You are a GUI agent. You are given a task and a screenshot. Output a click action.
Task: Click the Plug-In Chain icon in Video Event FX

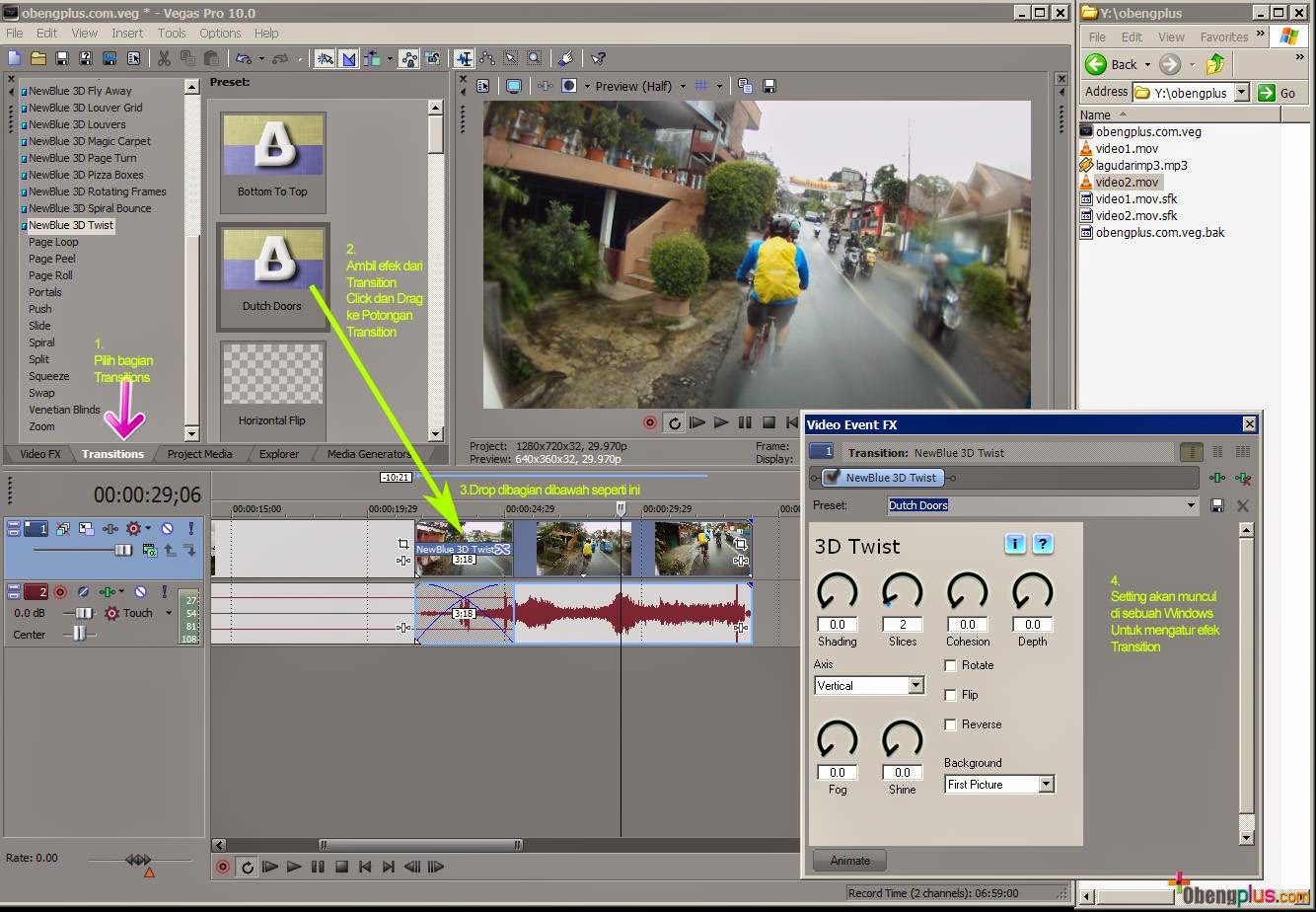coord(1217,478)
